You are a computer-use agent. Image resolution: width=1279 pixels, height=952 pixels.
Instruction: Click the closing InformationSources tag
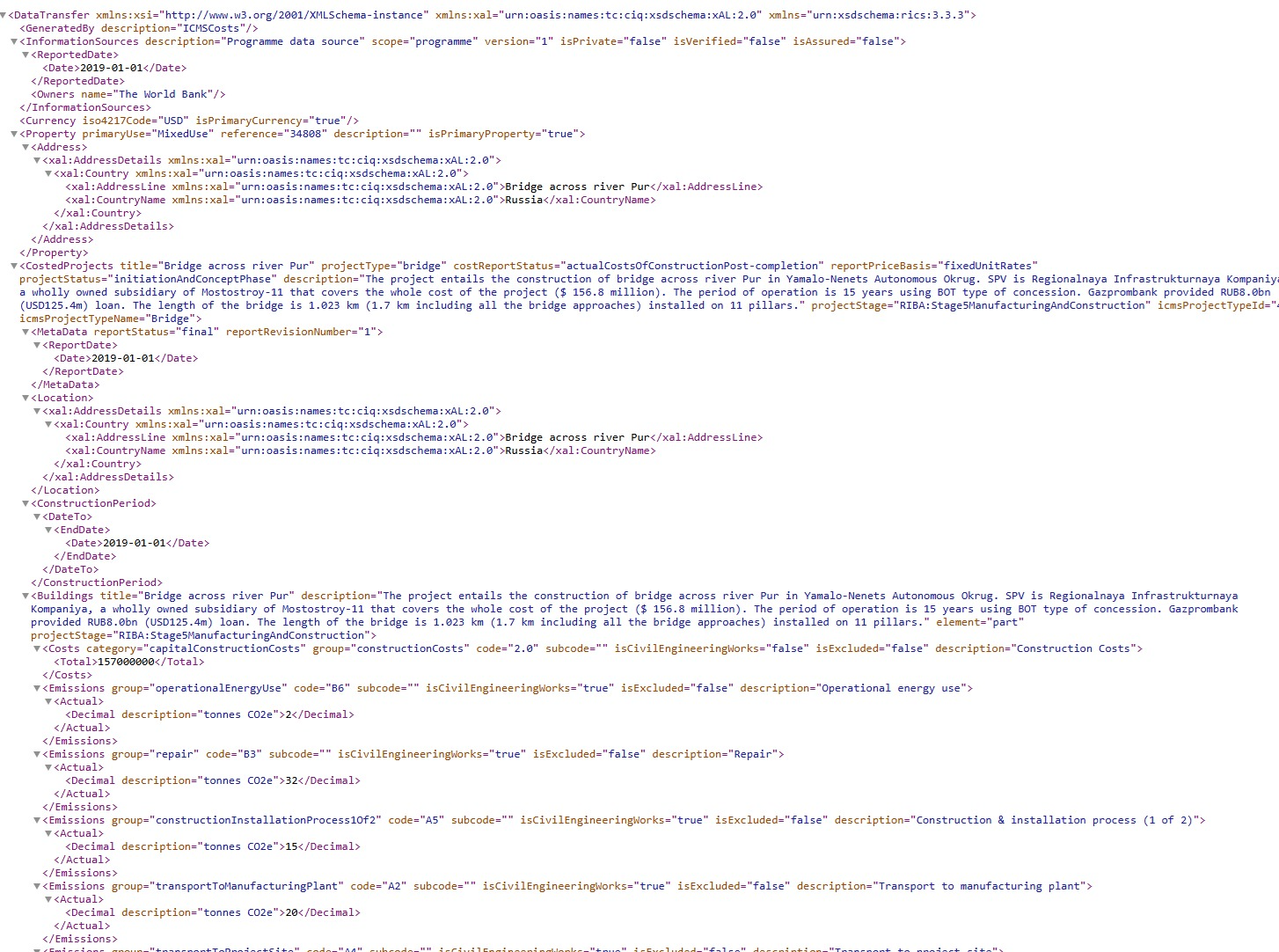(x=85, y=107)
